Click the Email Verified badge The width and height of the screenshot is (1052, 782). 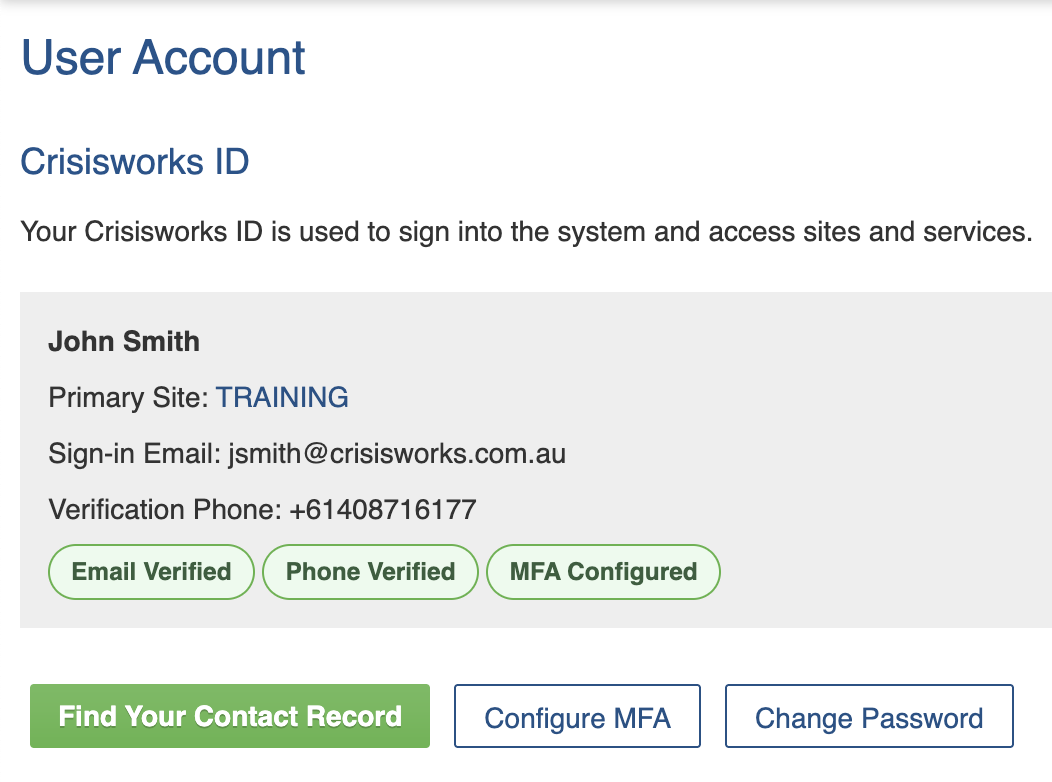pos(151,572)
